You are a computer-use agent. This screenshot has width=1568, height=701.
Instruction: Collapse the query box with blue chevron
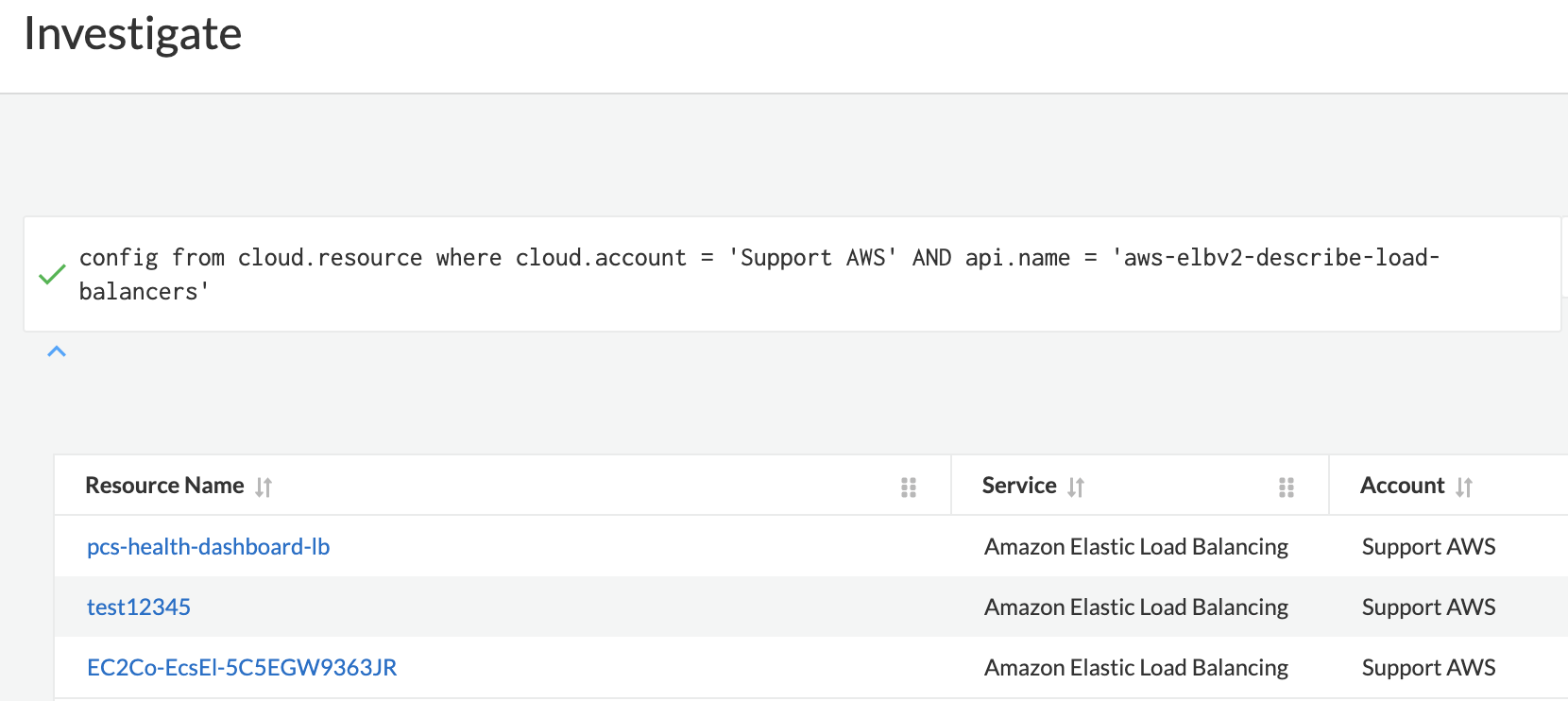point(57,351)
